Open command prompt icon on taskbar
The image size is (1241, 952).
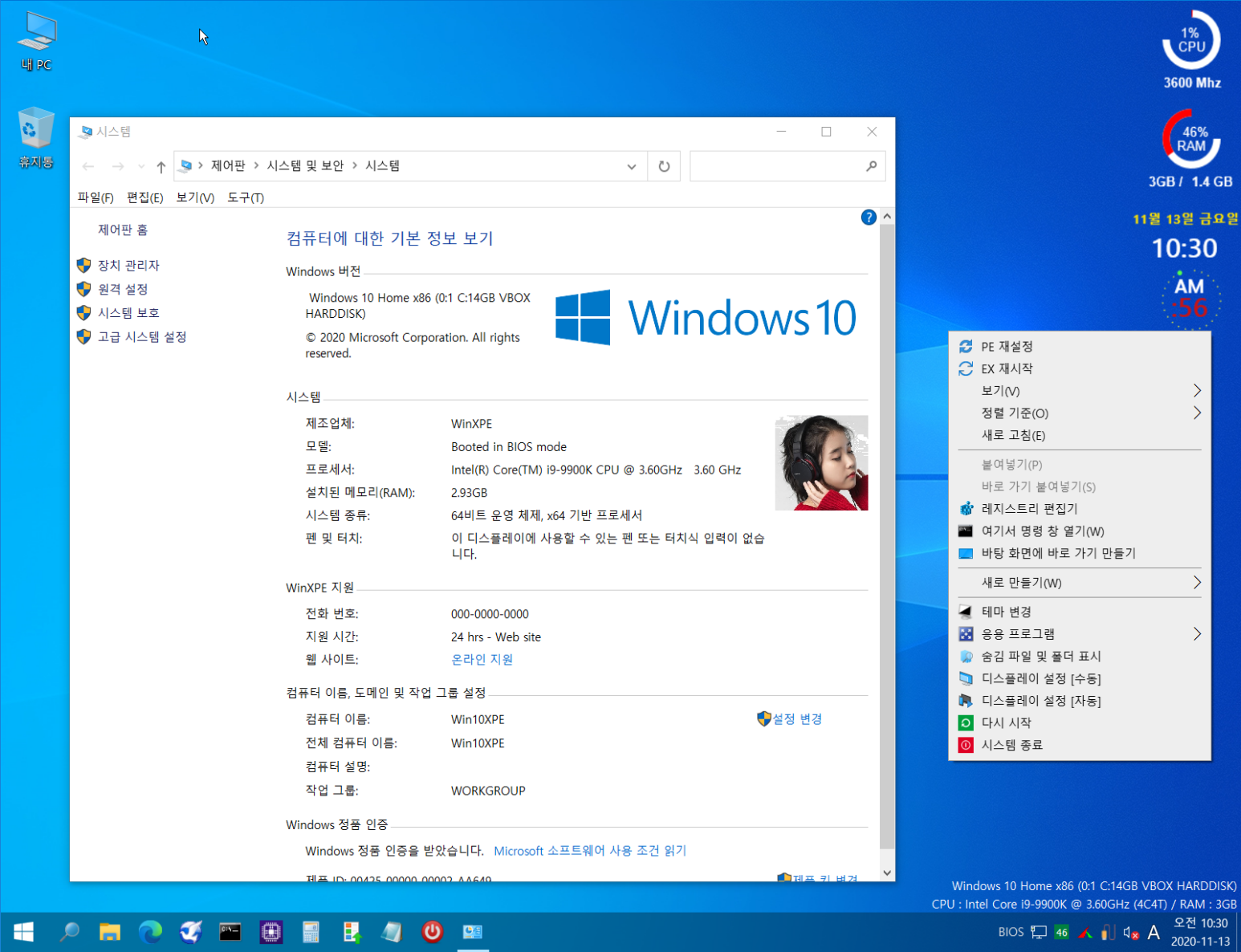[230, 932]
